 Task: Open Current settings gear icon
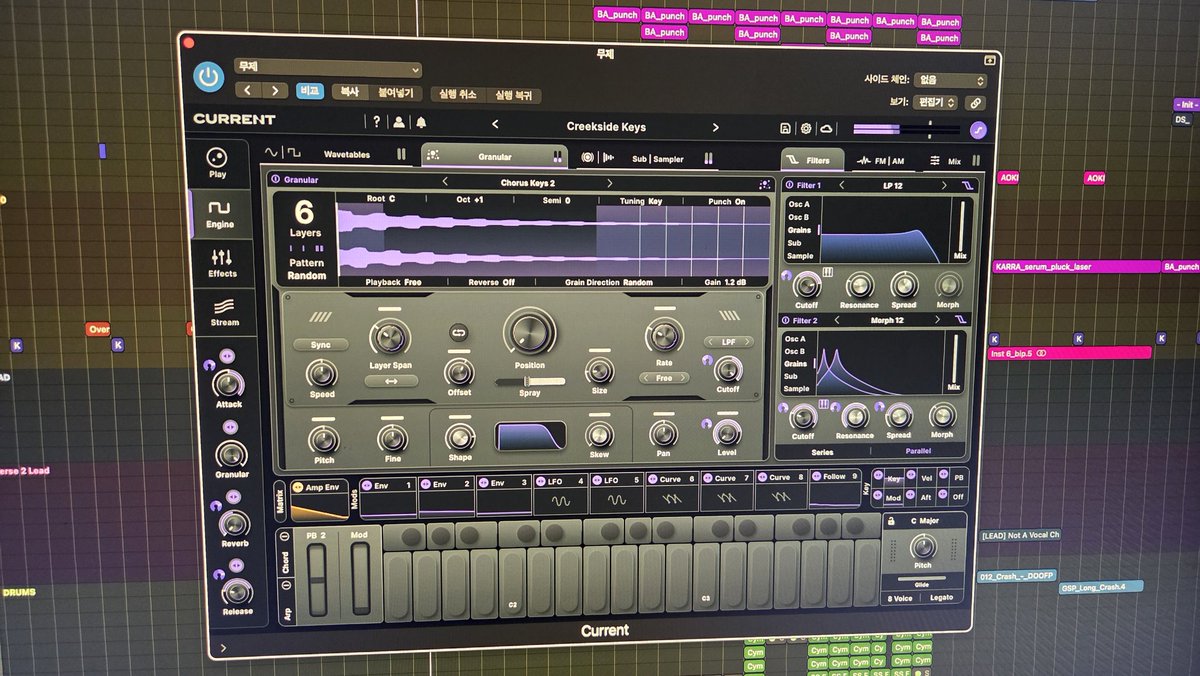pyautogui.click(x=806, y=129)
